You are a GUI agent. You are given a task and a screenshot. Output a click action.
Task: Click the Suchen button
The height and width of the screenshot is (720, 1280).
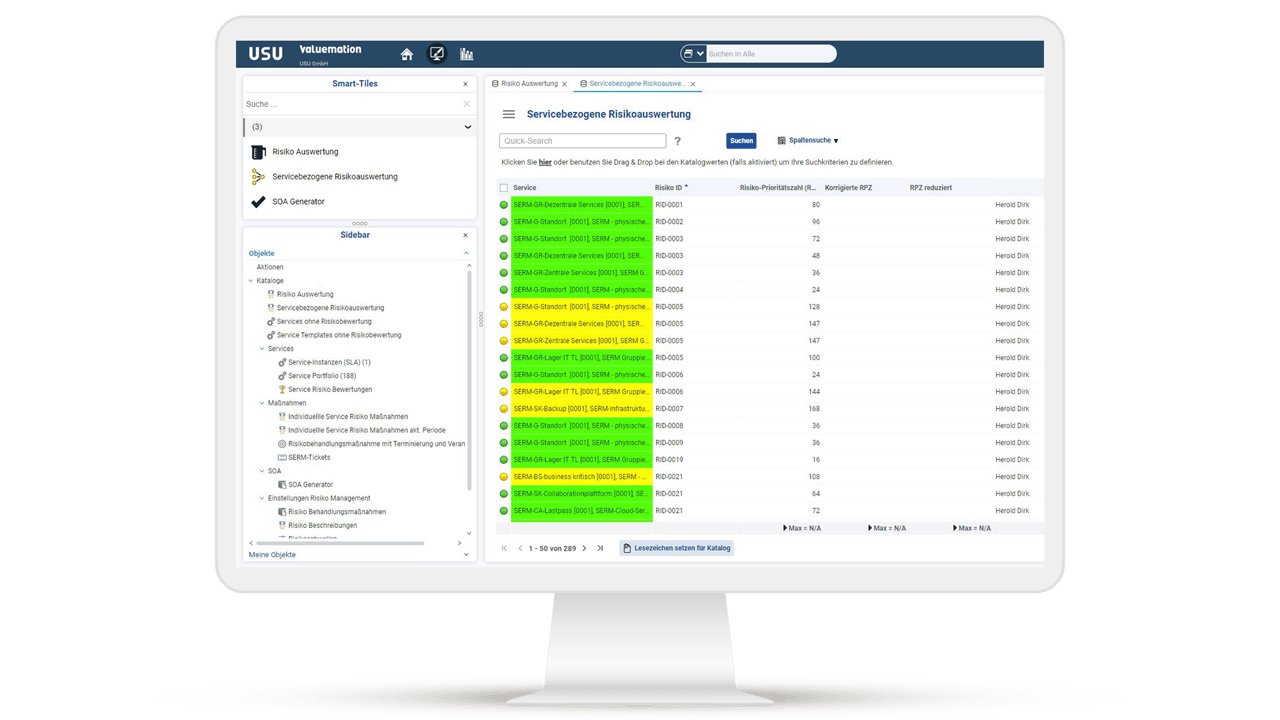[741, 141]
